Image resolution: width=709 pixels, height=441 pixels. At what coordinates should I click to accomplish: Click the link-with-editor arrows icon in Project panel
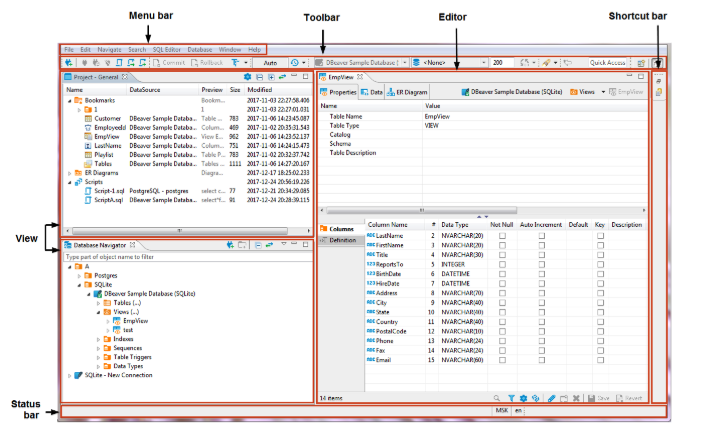(x=283, y=77)
